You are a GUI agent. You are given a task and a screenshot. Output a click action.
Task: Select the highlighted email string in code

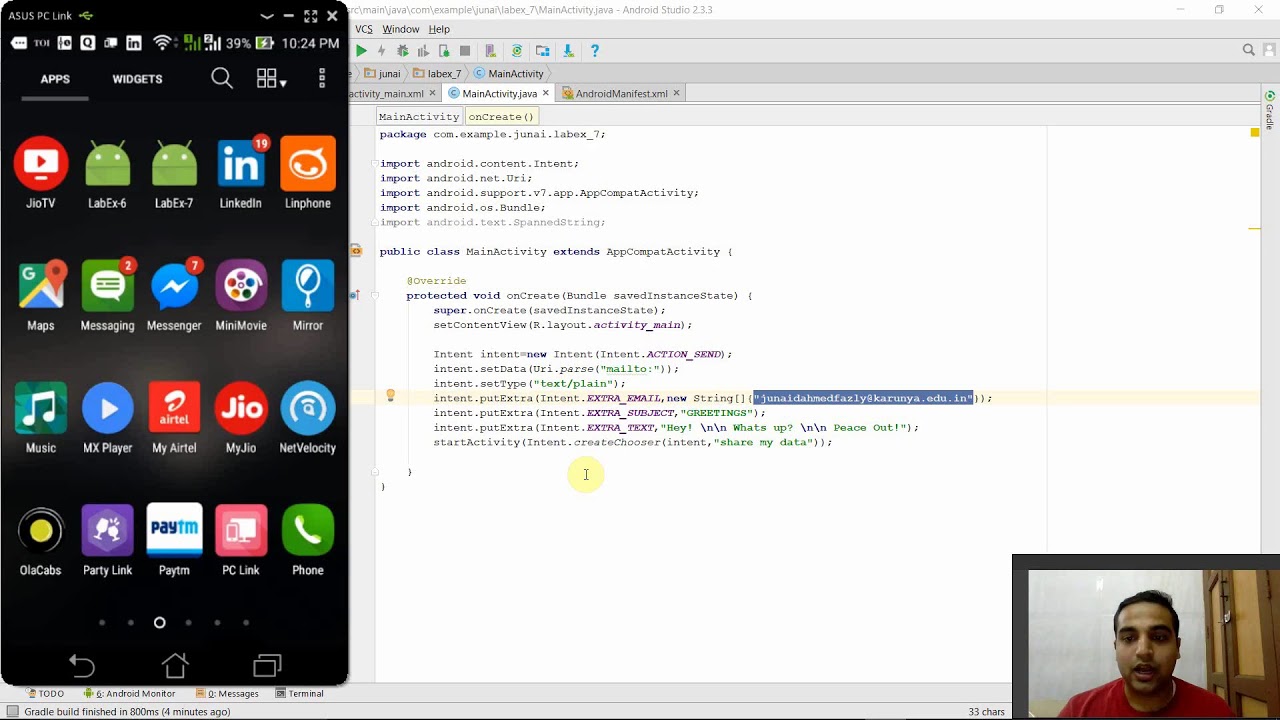[x=863, y=398]
